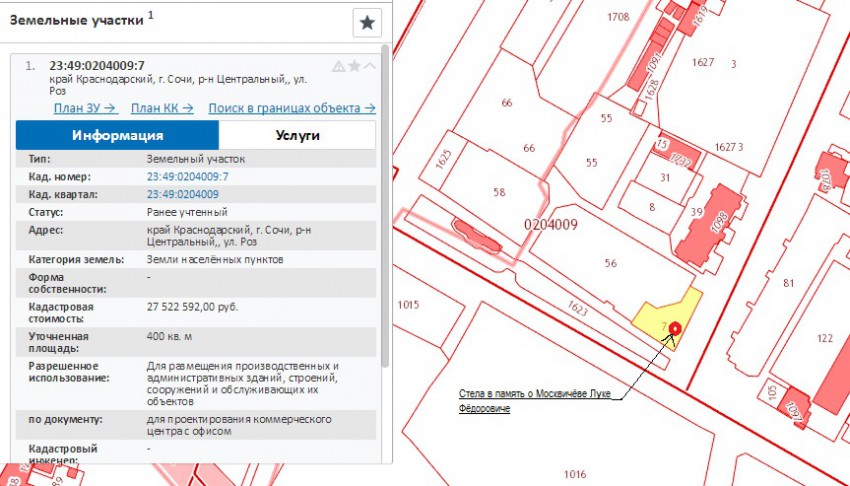850x486 pixels.
Task: Click Поиск в границах объекта link
Action: [291, 108]
